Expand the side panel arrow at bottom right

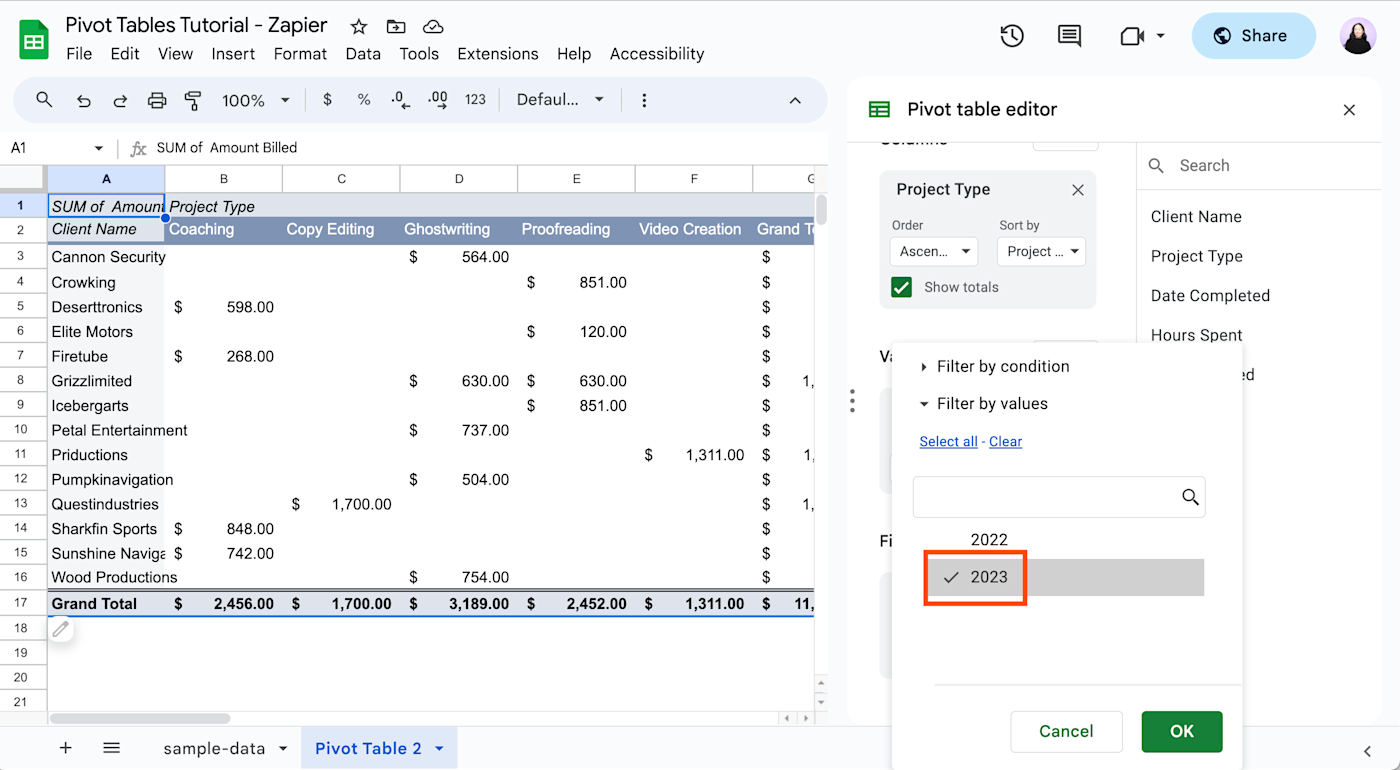[1367, 751]
